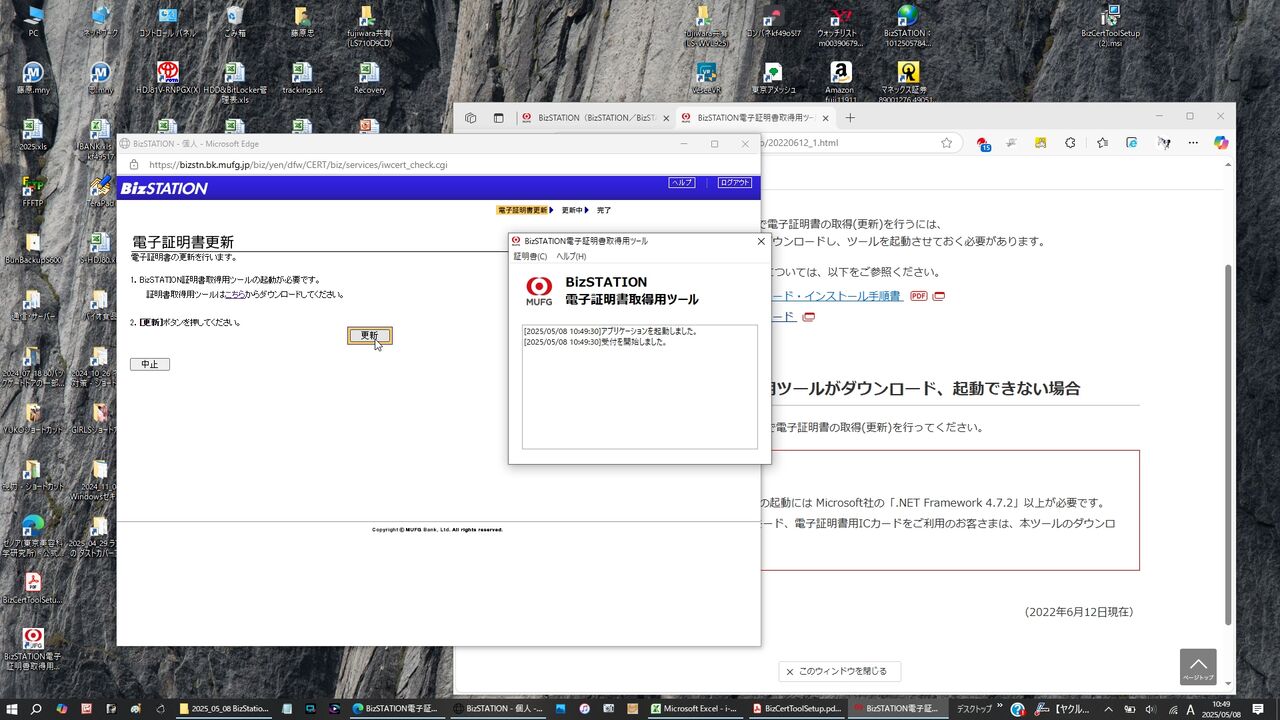Viewport: 1280px width, 720px height.
Task: Click the ログアウト button in BizSTATION header
Action: 734,183
